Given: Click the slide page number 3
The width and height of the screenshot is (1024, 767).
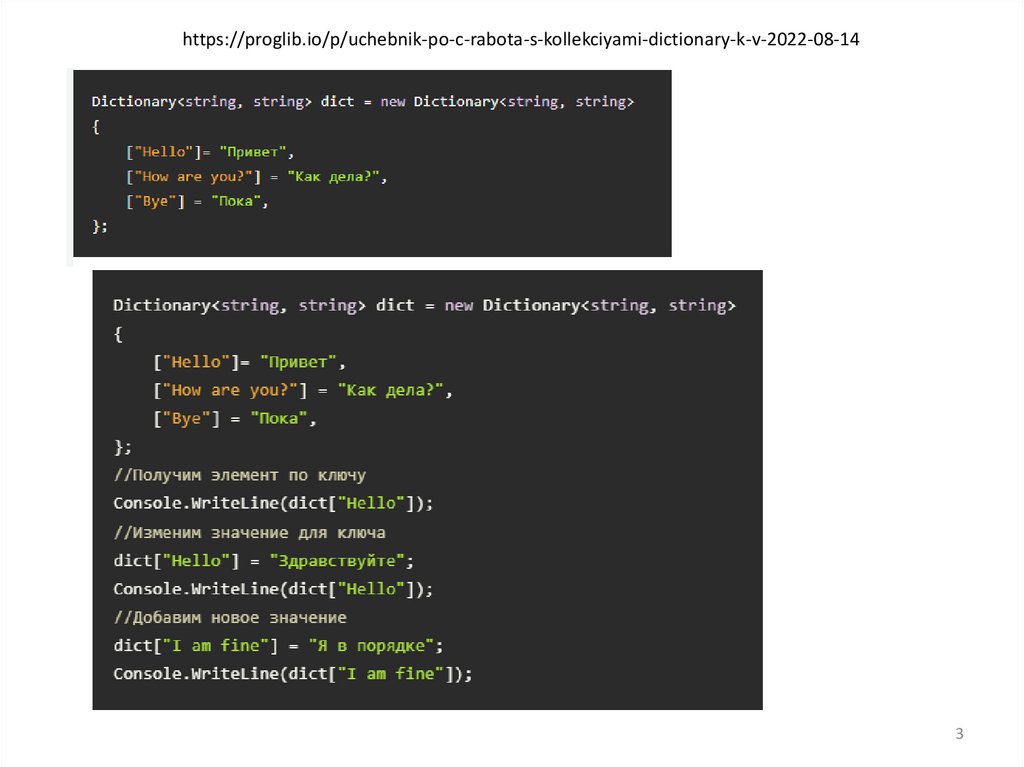Looking at the screenshot, I should pyautogui.click(x=959, y=734).
